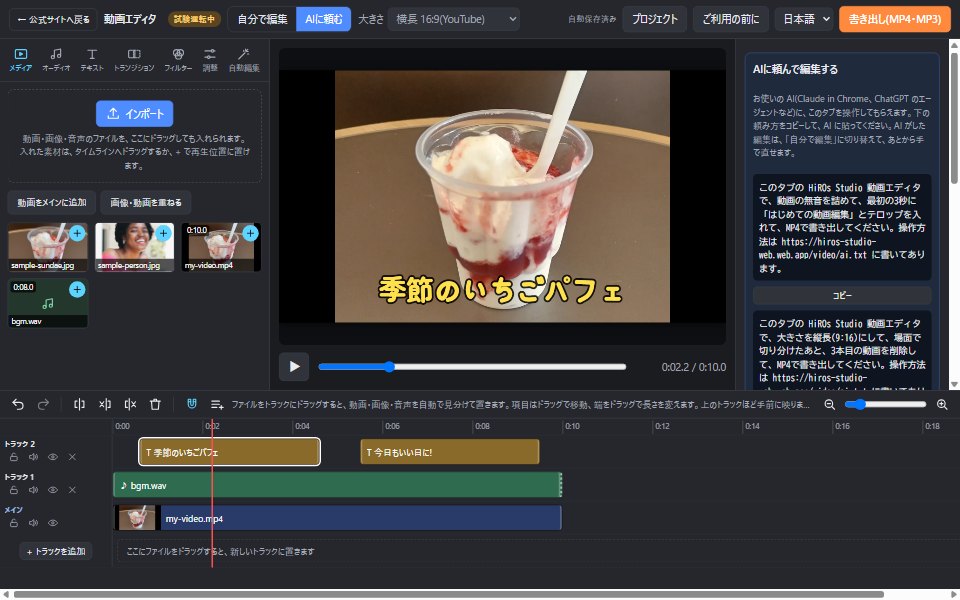Click the インポート button
Viewport: 960px width, 600px height.
click(x=135, y=114)
